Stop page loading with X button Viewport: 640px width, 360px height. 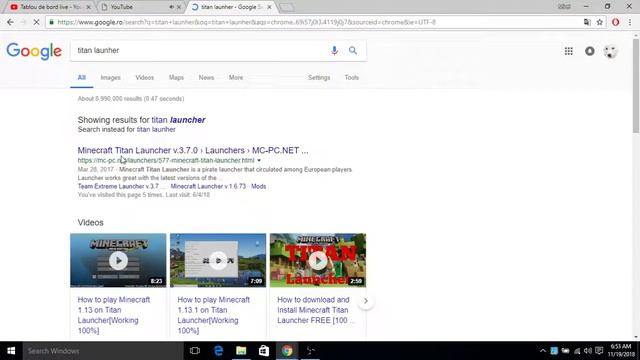point(36,22)
